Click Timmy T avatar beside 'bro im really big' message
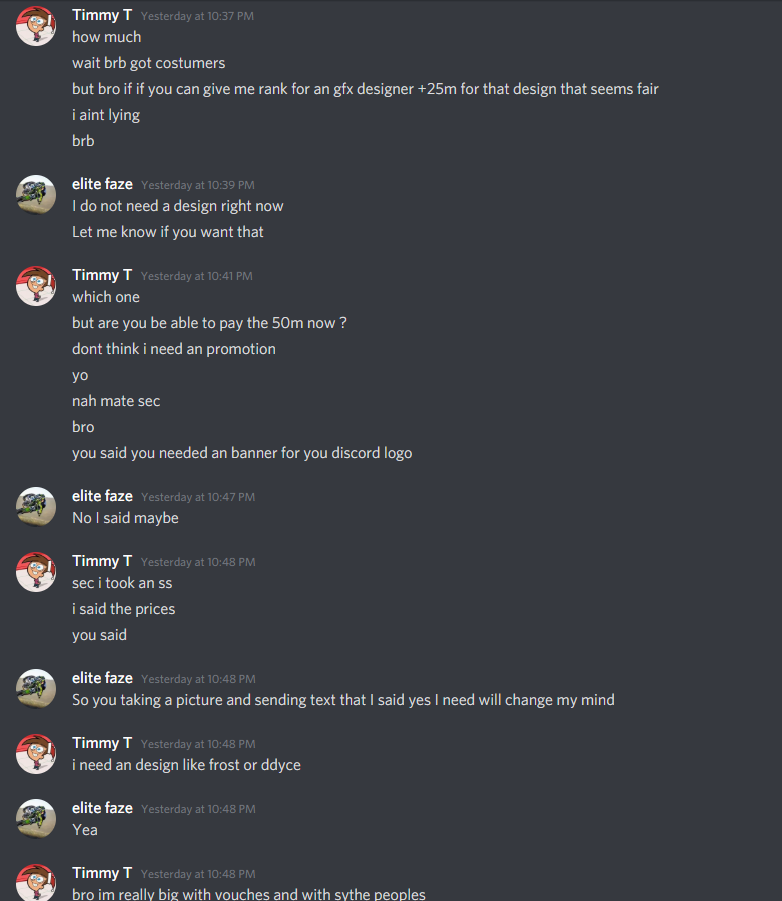The image size is (782, 901). (36, 882)
